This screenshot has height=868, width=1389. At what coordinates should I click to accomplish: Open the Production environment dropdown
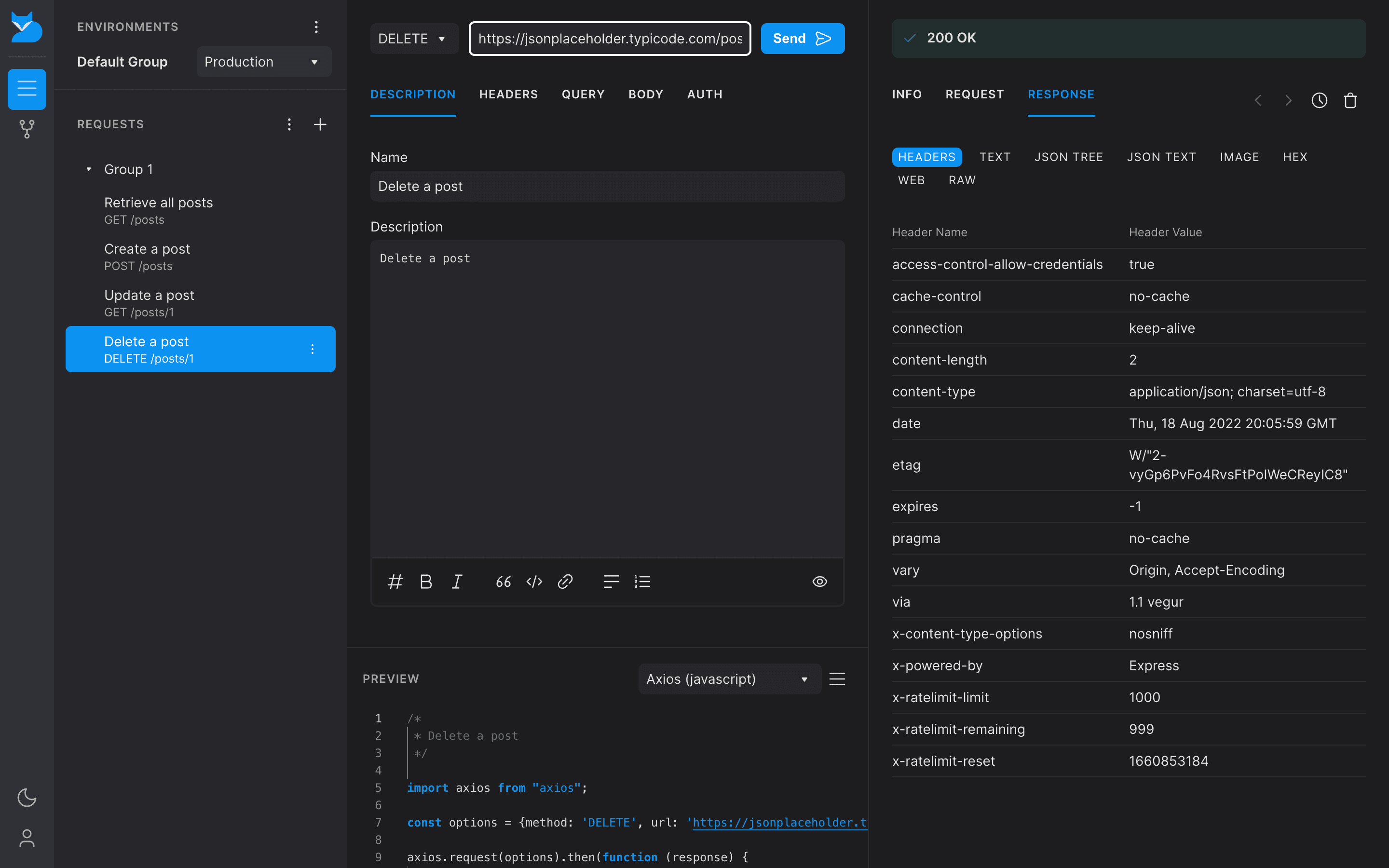coord(263,62)
